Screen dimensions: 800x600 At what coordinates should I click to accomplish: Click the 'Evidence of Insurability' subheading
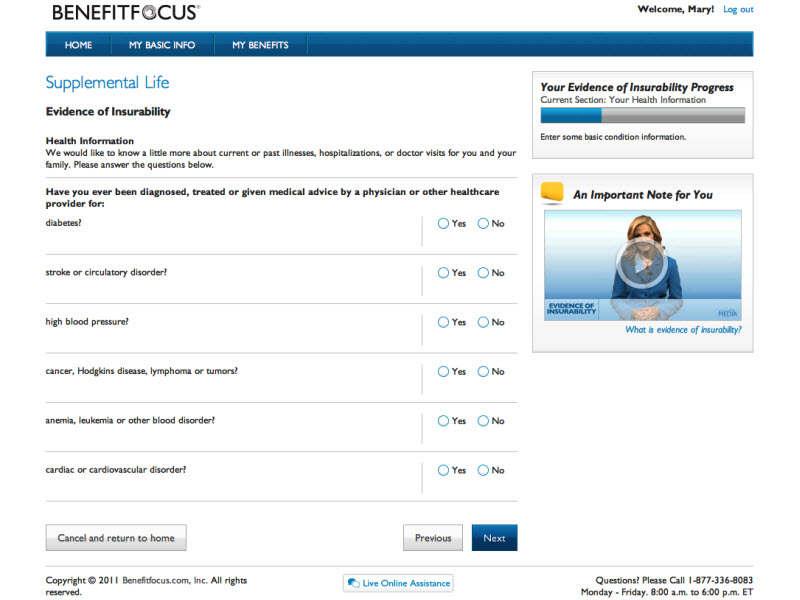point(108,112)
